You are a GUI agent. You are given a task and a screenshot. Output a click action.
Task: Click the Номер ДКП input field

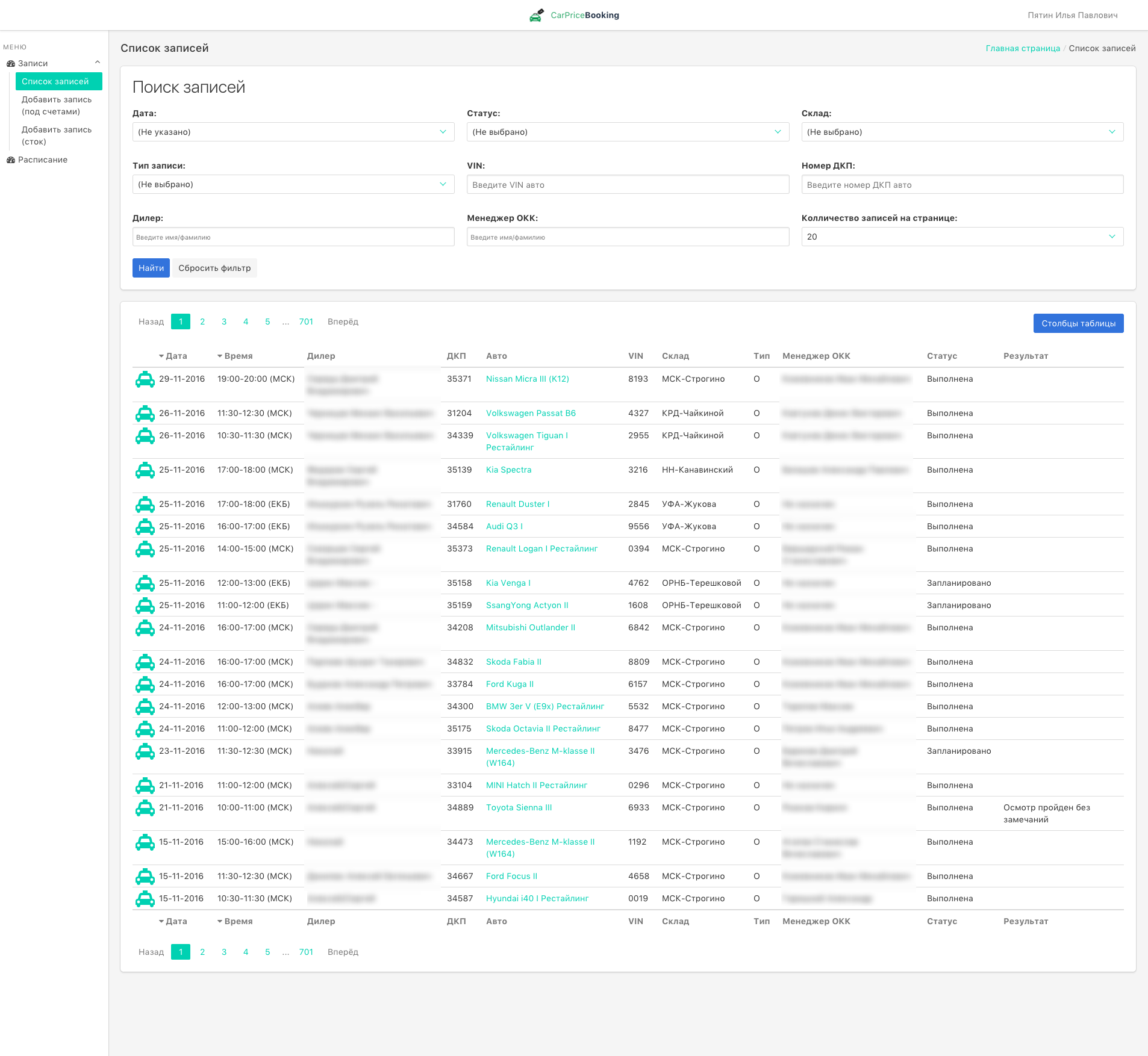[962, 184]
